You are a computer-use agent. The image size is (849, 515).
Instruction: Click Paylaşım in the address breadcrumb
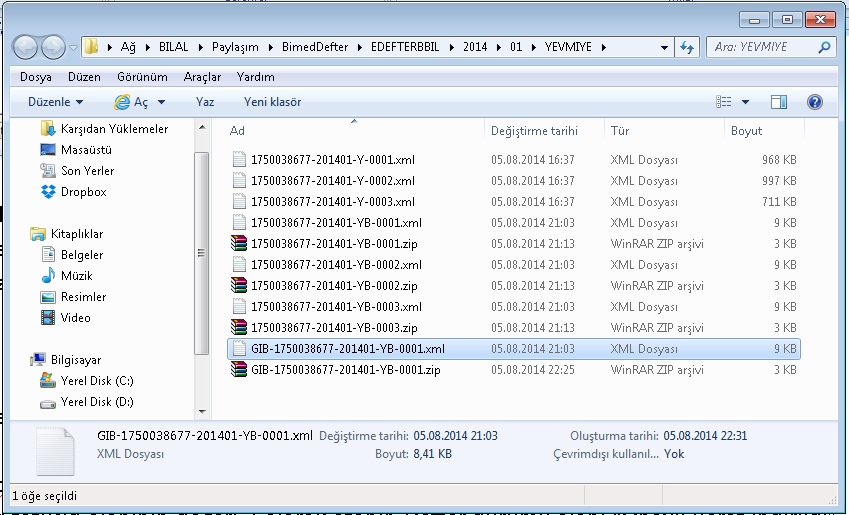point(235,47)
